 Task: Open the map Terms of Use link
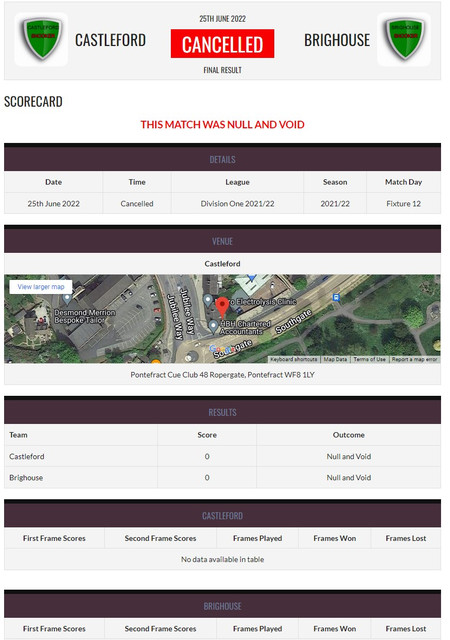pyautogui.click(x=369, y=359)
